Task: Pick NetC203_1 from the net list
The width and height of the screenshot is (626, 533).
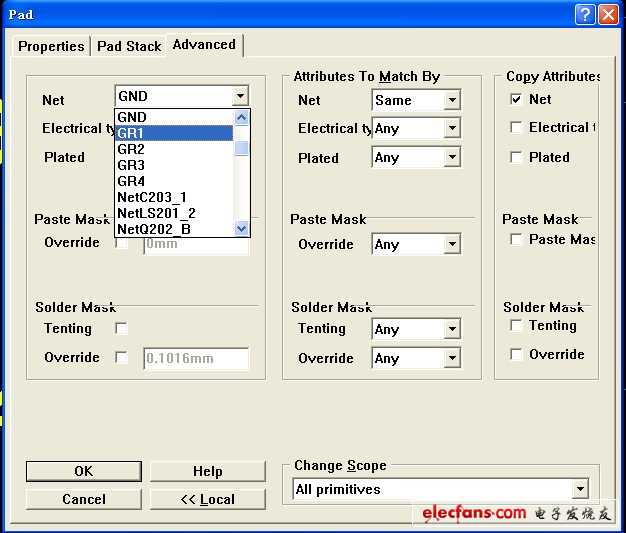Action: click(x=174, y=197)
